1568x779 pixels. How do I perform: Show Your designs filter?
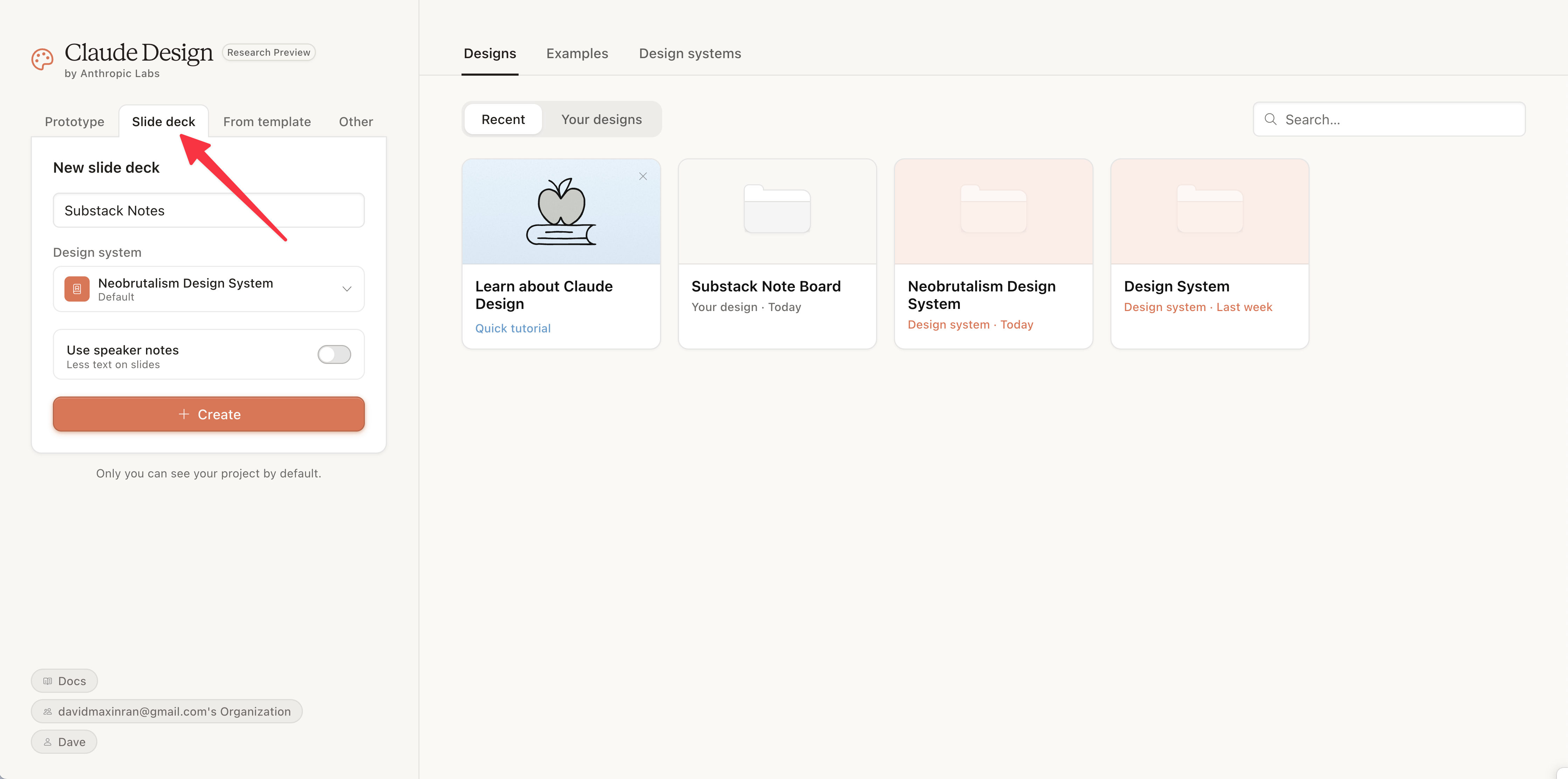click(x=601, y=119)
